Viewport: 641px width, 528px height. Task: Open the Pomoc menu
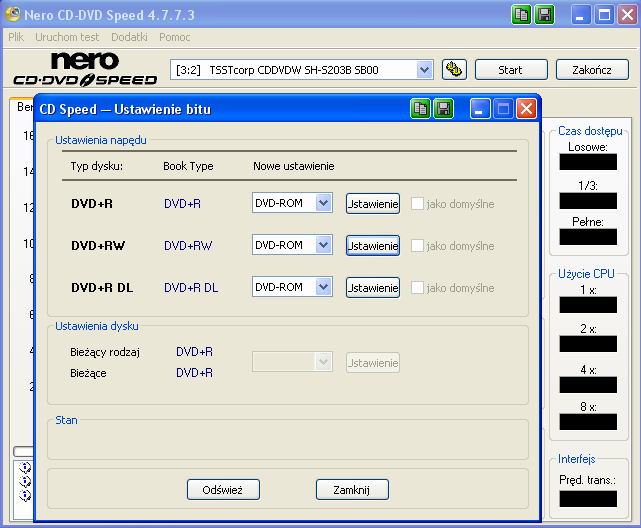tap(175, 37)
